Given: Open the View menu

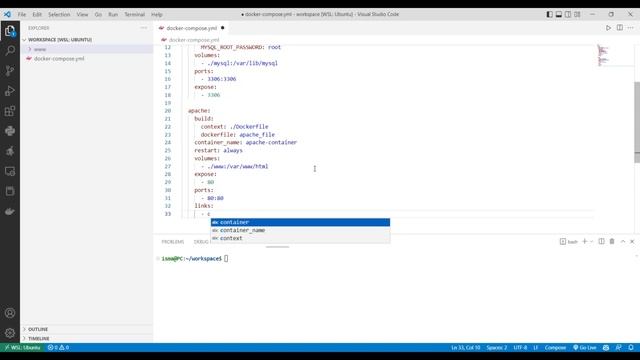Looking at the screenshot, I should click(x=82, y=14).
